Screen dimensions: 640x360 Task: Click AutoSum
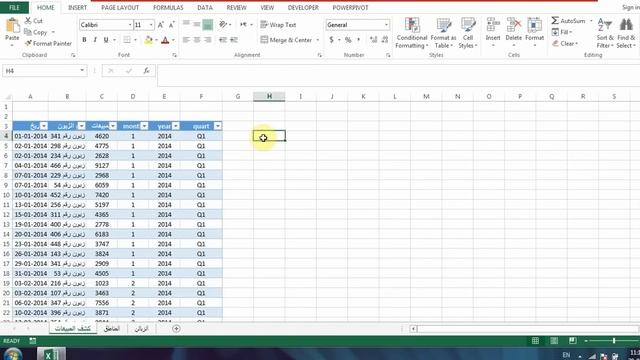(x=569, y=20)
